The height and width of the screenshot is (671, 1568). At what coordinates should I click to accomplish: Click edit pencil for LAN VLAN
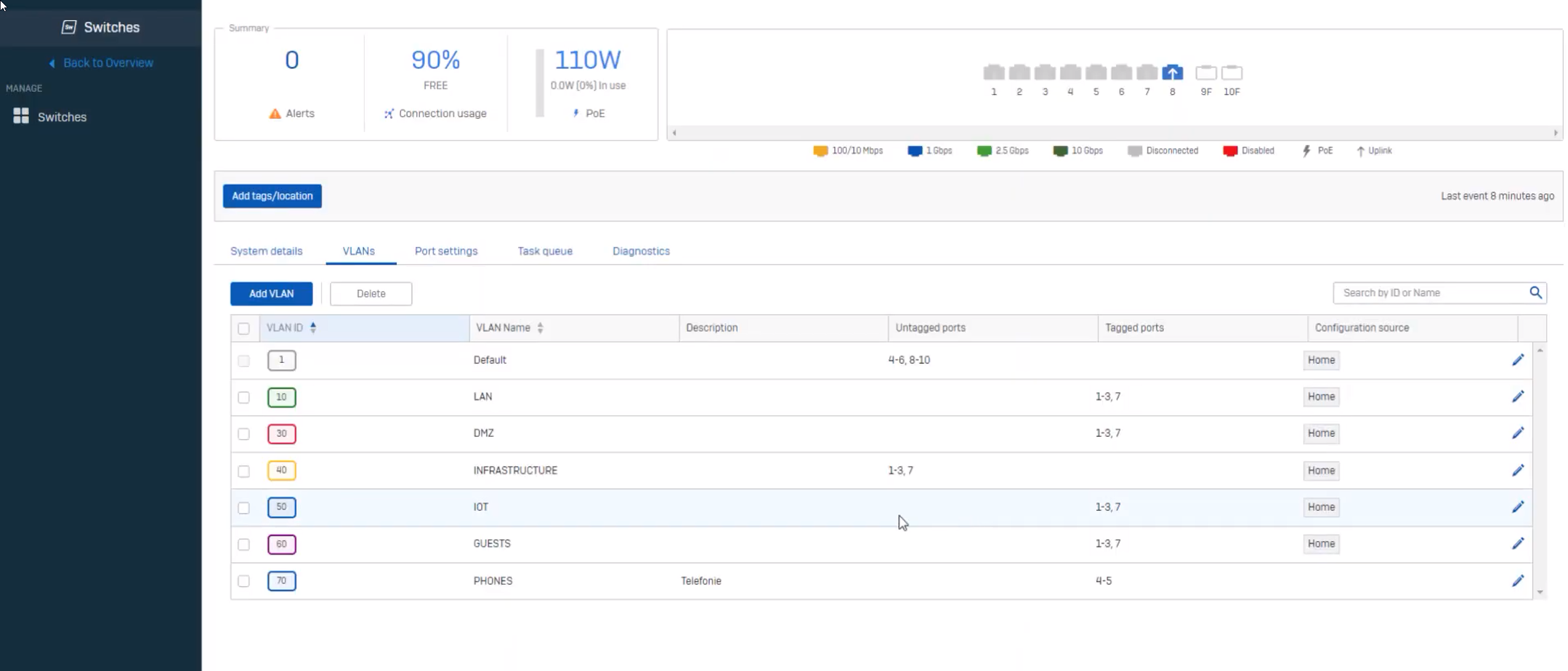[1517, 396]
